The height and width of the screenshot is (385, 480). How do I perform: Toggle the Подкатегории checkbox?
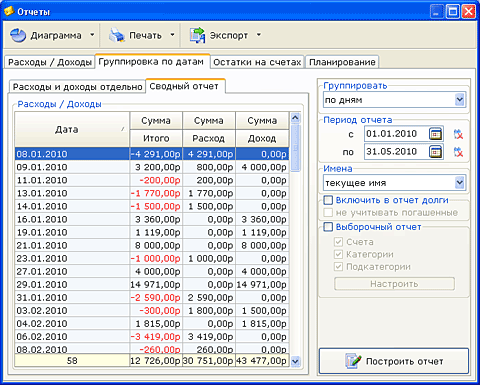pyautogui.click(x=338, y=267)
